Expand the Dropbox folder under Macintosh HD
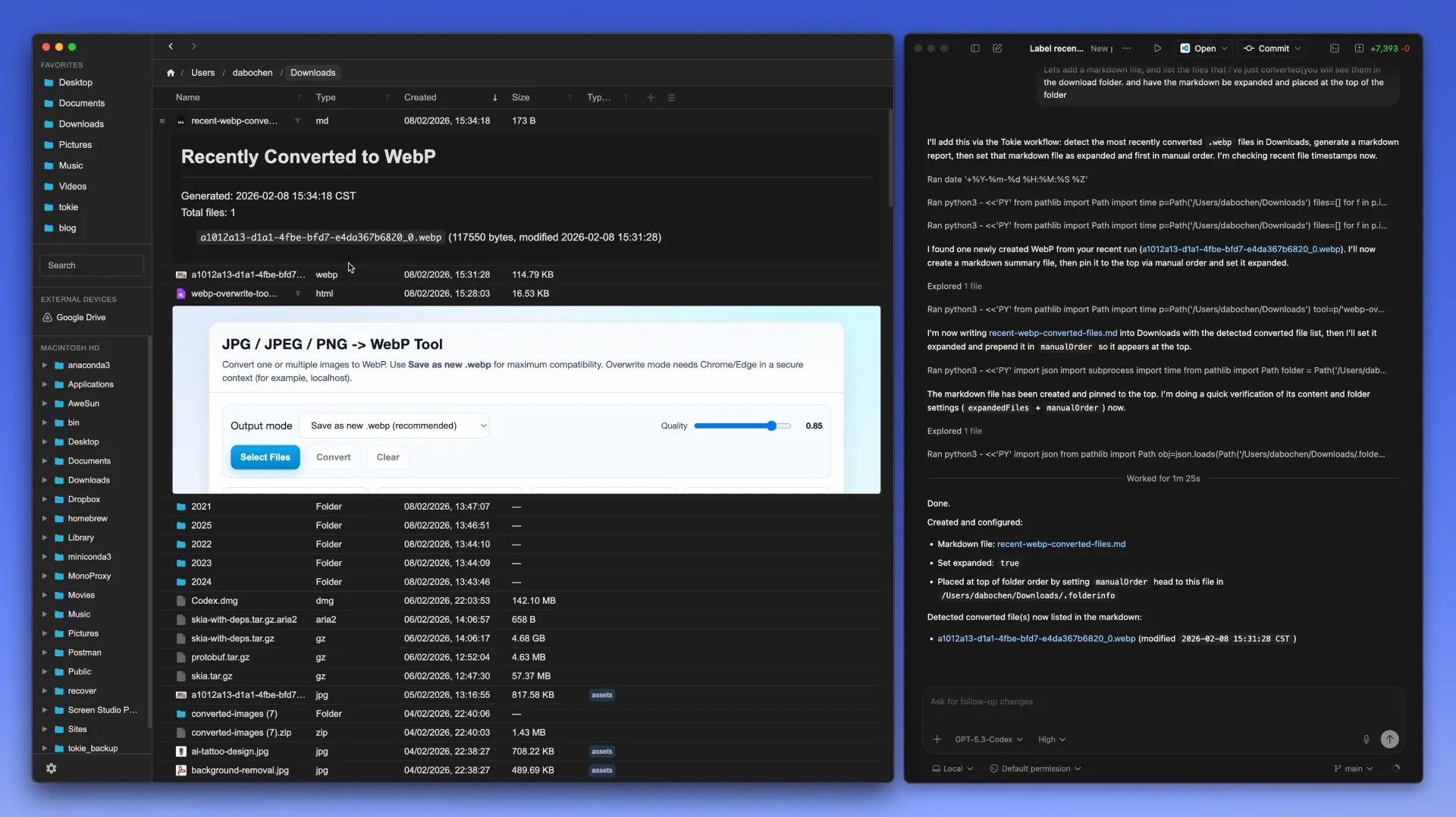Image resolution: width=1456 pixels, height=817 pixels. pos(45,499)
